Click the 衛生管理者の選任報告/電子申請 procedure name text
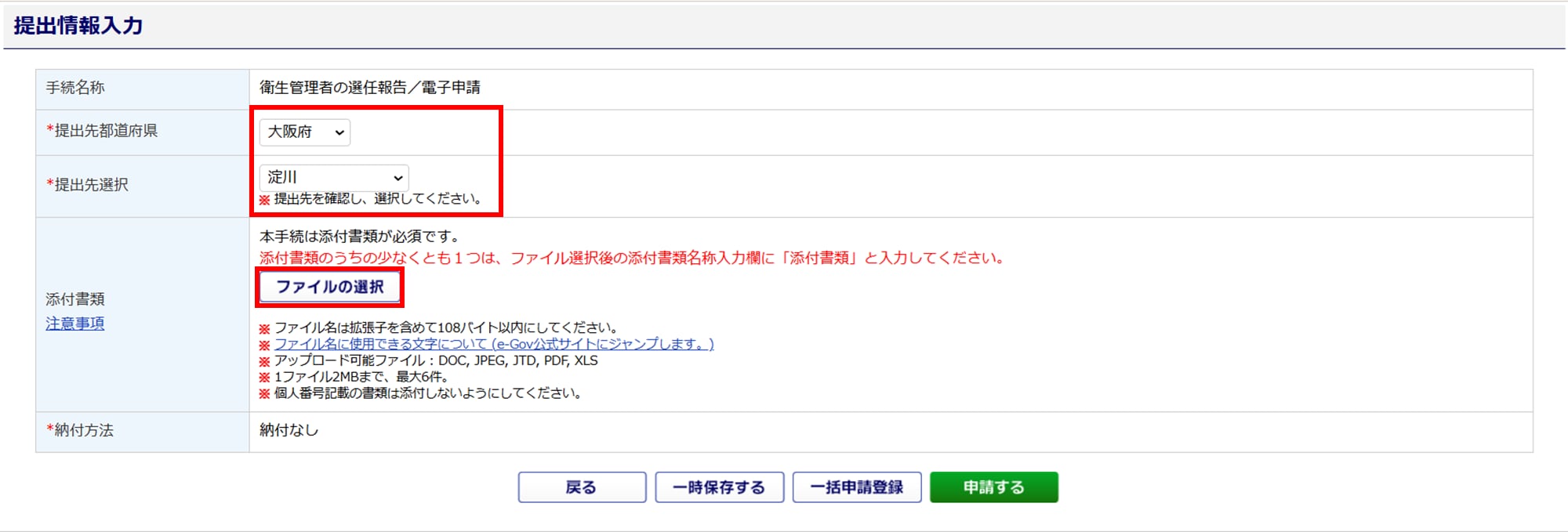The image size is (1568, 532). 370,88
